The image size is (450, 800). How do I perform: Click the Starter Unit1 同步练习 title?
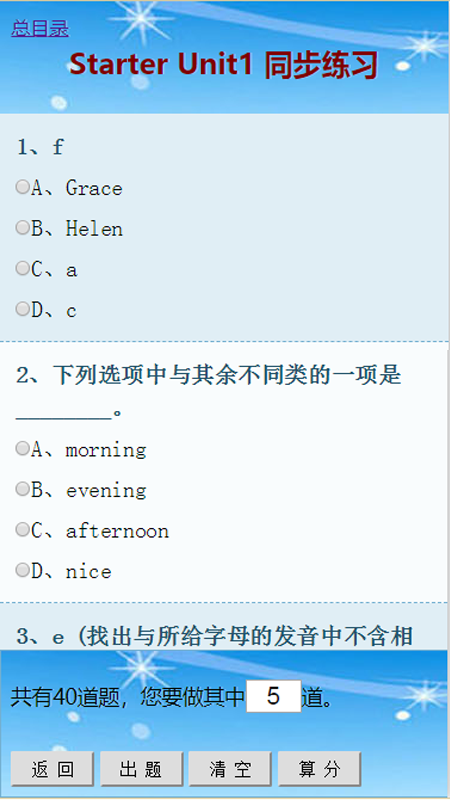[x=224, y=65]
